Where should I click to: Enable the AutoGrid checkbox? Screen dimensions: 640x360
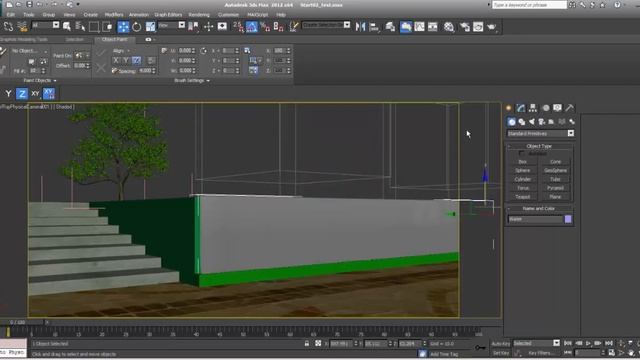522,153
